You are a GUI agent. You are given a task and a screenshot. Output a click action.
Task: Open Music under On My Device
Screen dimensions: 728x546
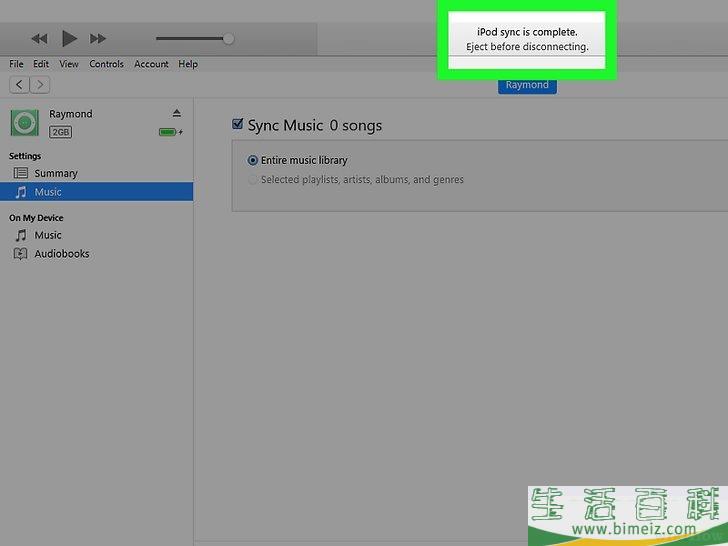pos(97,235)
